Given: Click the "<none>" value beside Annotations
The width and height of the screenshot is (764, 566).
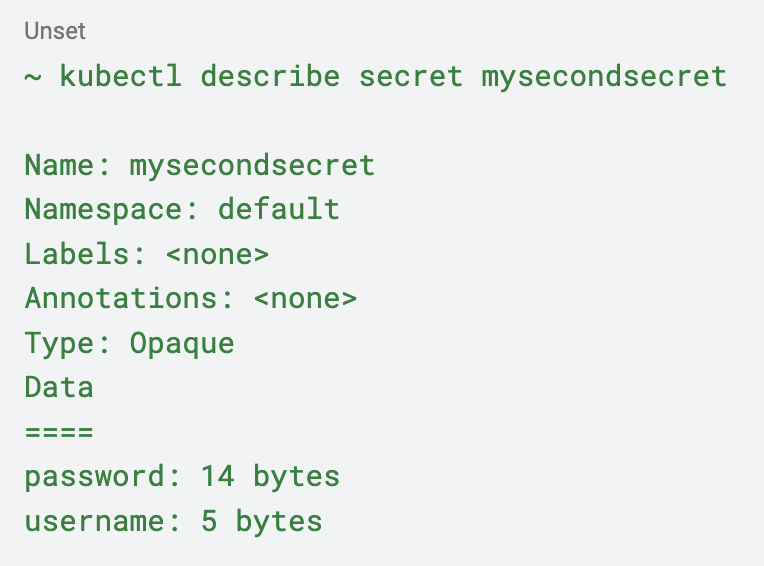Looking at the screenshot, I should [x=305, y=298].
